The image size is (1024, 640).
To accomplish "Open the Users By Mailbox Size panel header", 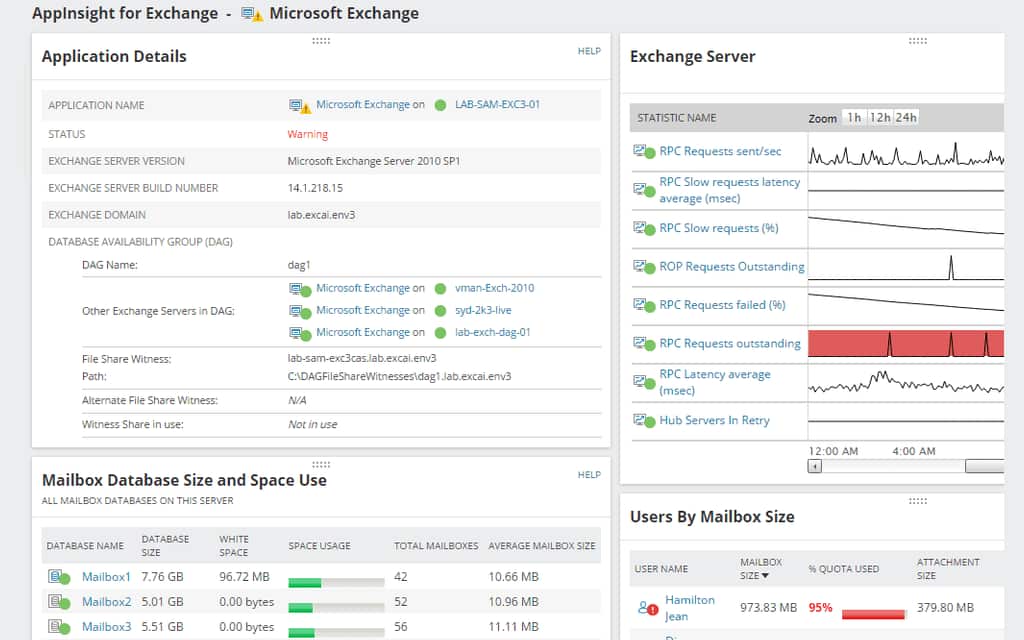I will pyautogui.click(x=710, y=517).
